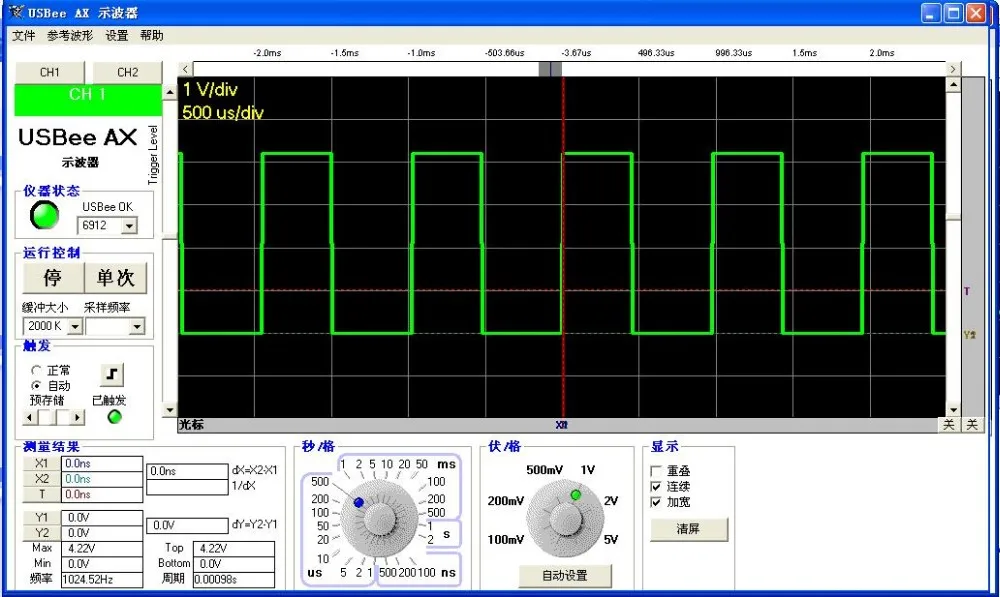Click the USBee application title bar icon
Image resolution: width=1000 pixels, height=597 pixels.
coord(16,12)
